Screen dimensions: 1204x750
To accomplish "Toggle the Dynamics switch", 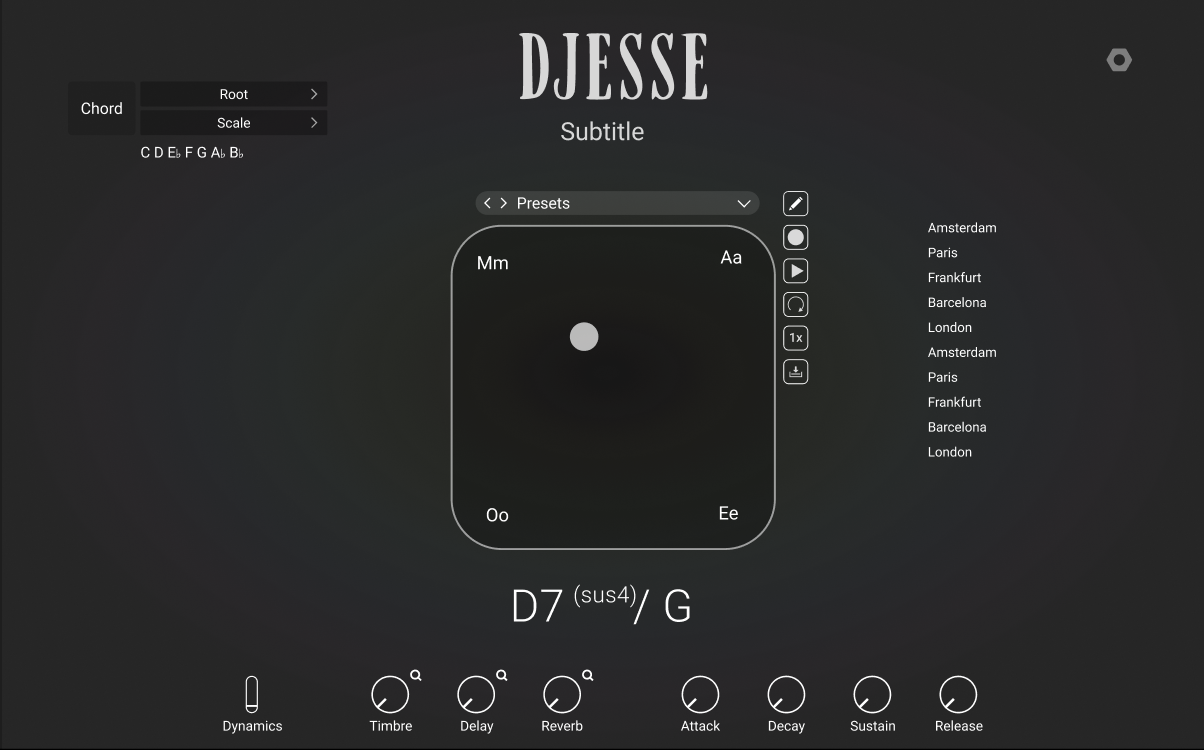I will 252,694.
